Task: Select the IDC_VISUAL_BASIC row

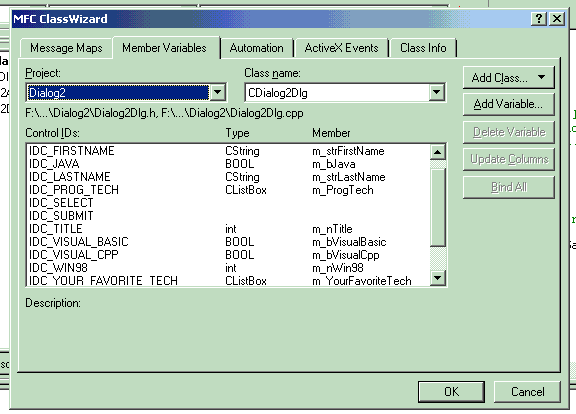Action: pyautogui.click(x=228, y=242)
